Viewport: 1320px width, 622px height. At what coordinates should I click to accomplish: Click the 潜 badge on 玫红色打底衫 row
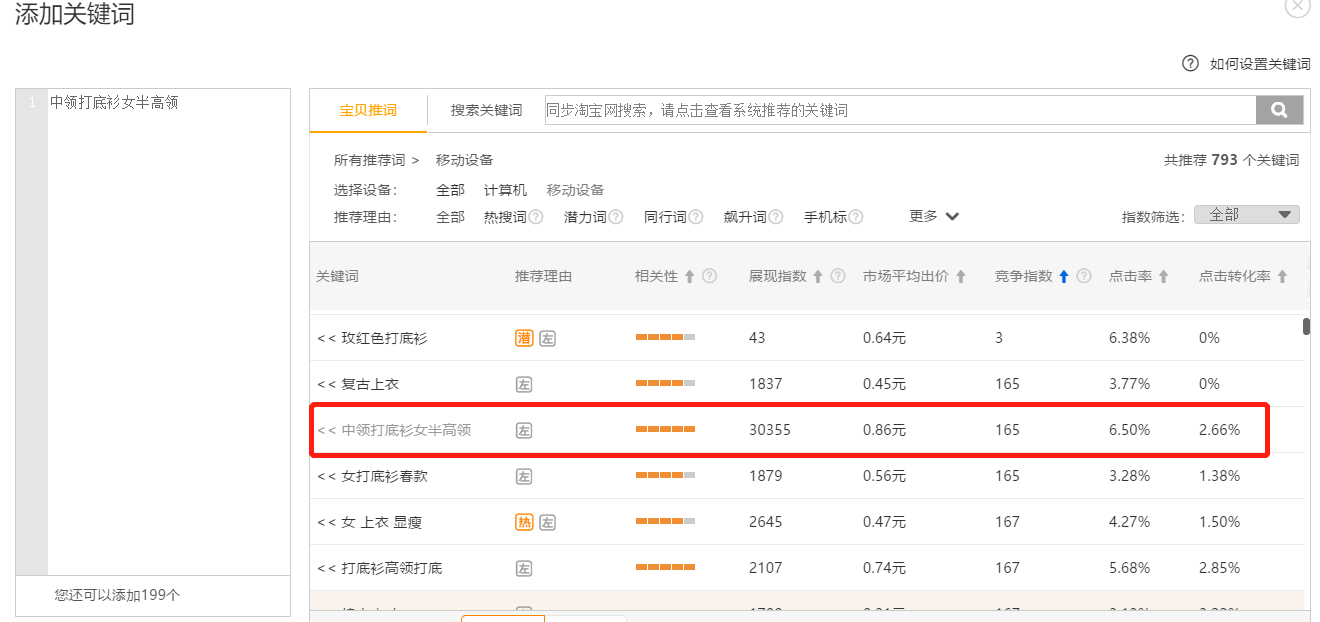coord(524,338)
